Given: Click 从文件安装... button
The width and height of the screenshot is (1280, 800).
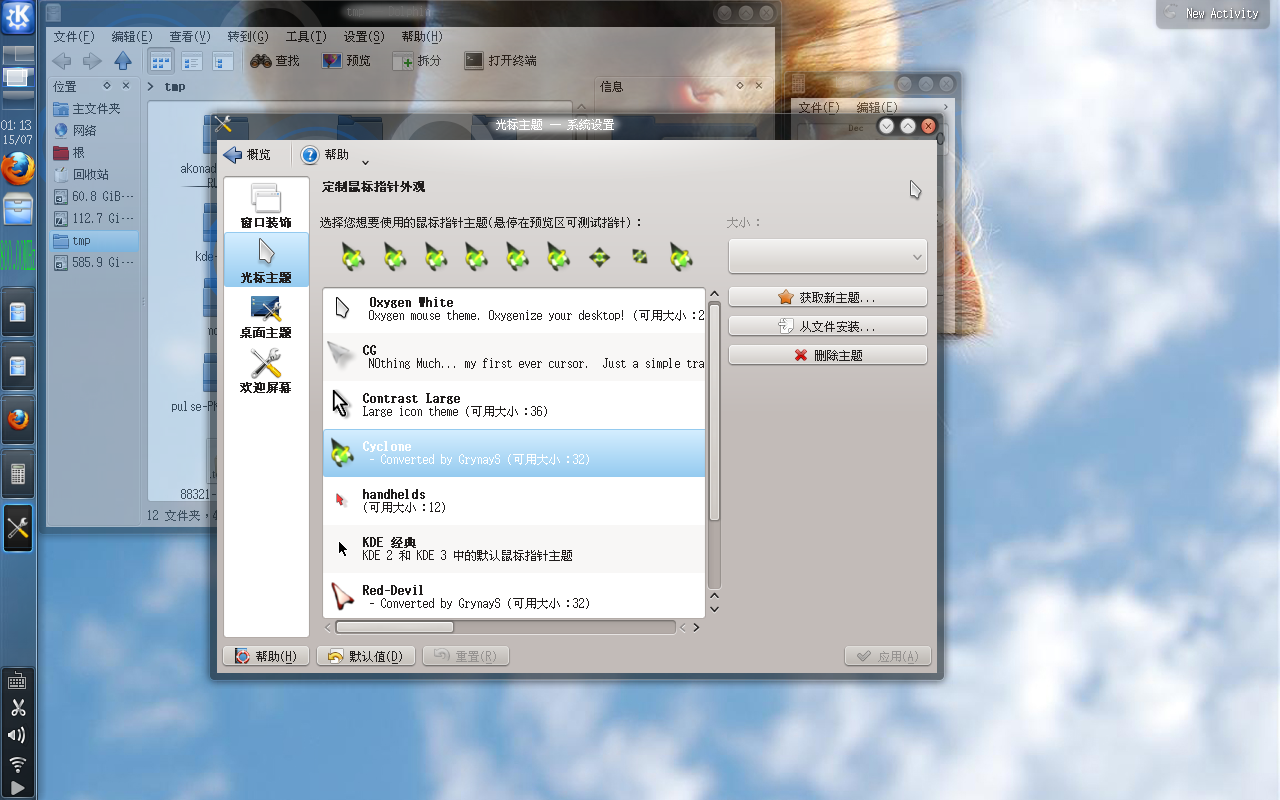Looking at the screenshot, I should [x=828, y=327].
